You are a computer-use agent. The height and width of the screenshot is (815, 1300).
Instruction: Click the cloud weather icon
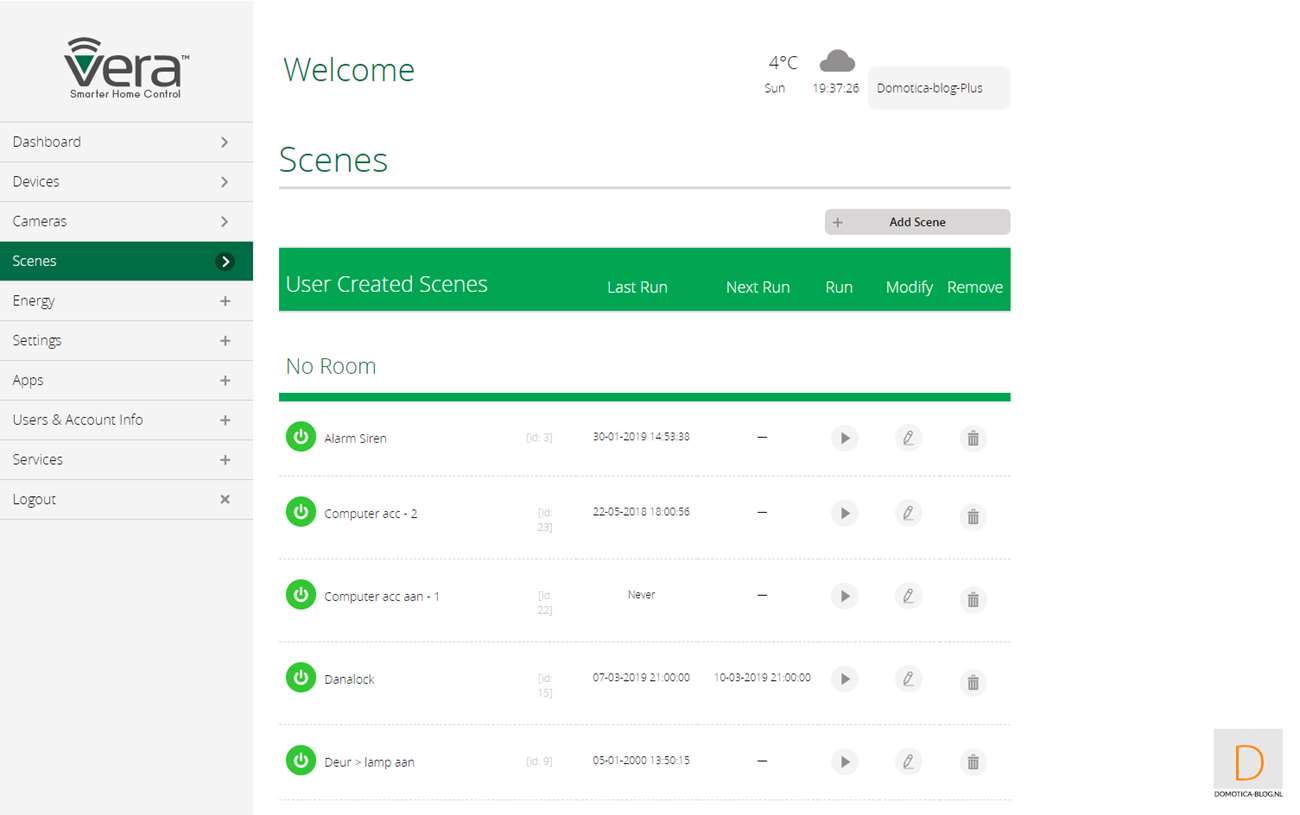(837, 62)
